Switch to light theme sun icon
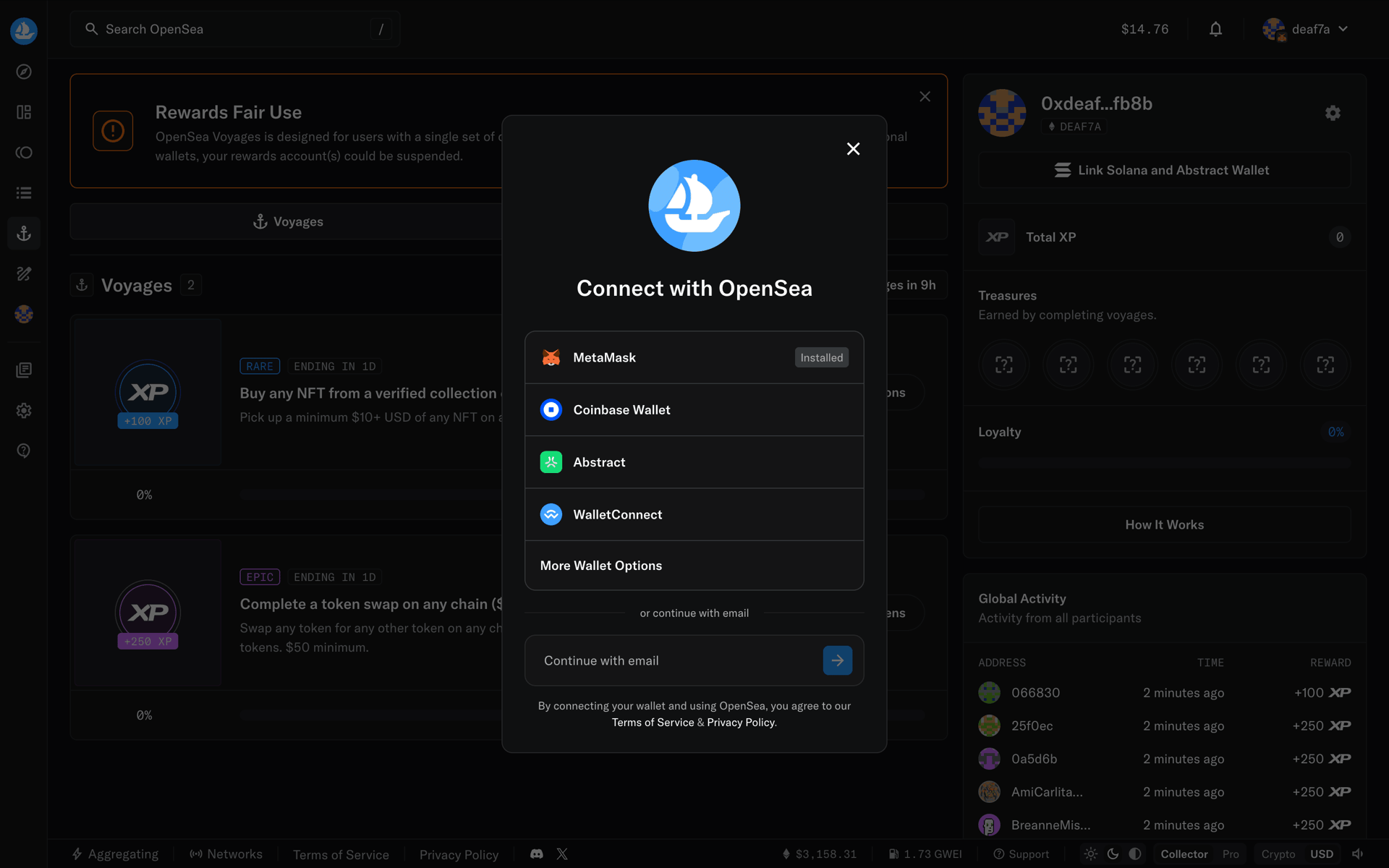 (1090, 854)
